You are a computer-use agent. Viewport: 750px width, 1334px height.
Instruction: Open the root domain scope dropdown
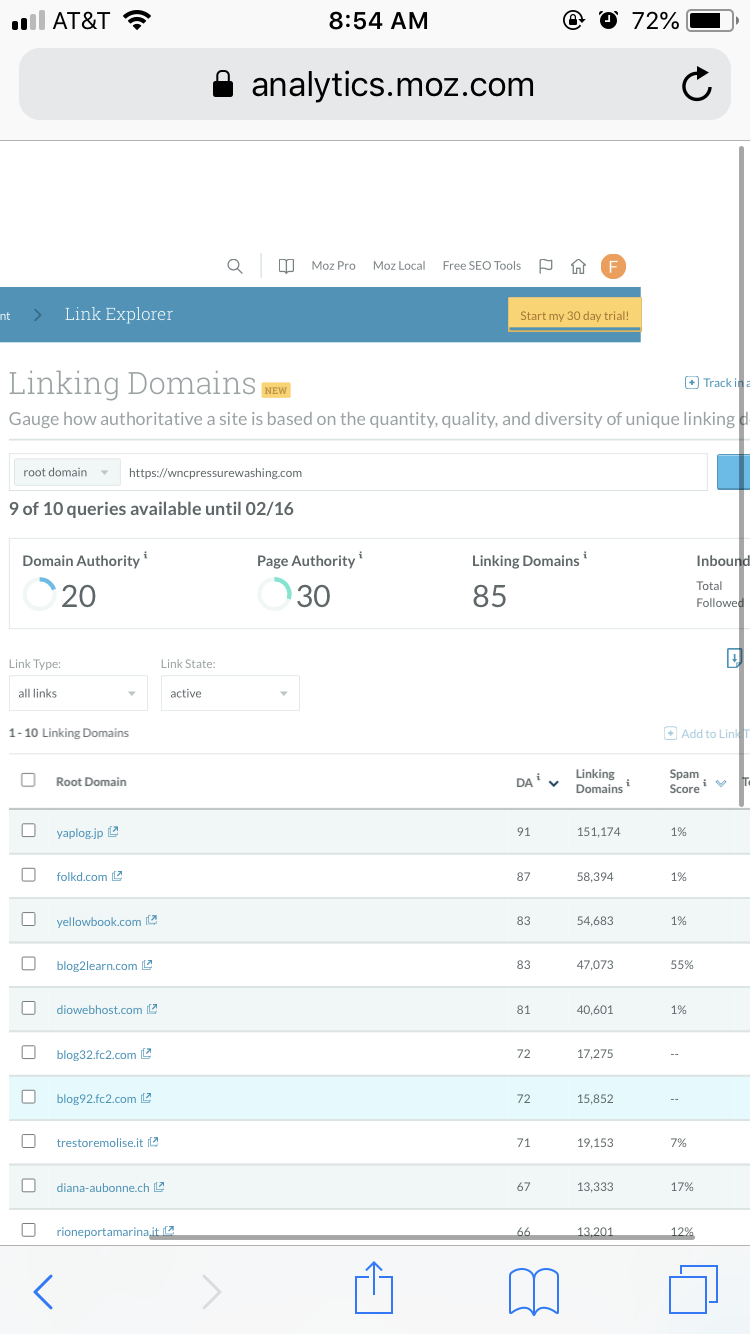67,472
